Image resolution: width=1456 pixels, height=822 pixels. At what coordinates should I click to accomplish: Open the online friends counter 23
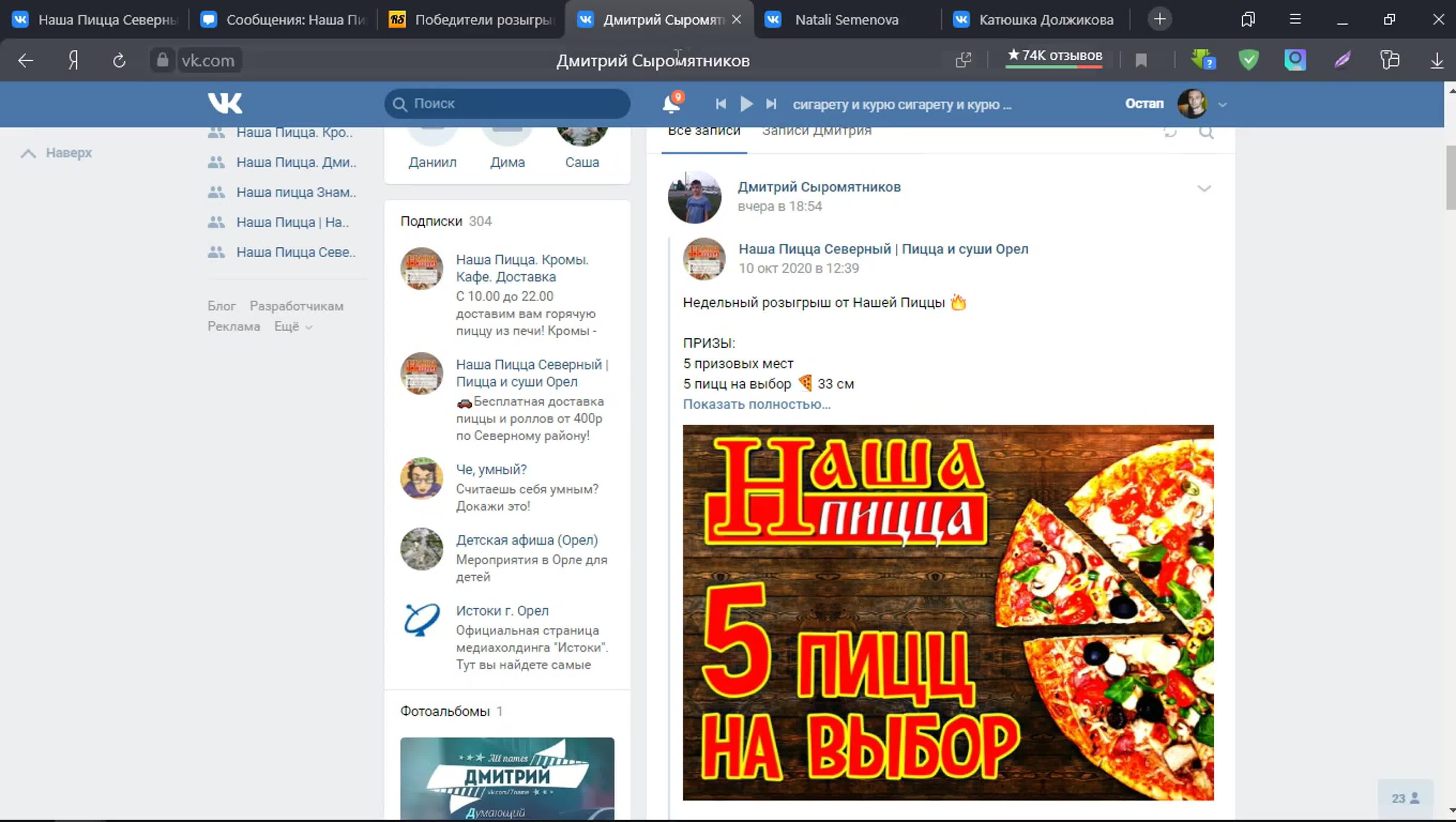(1405, 798)
